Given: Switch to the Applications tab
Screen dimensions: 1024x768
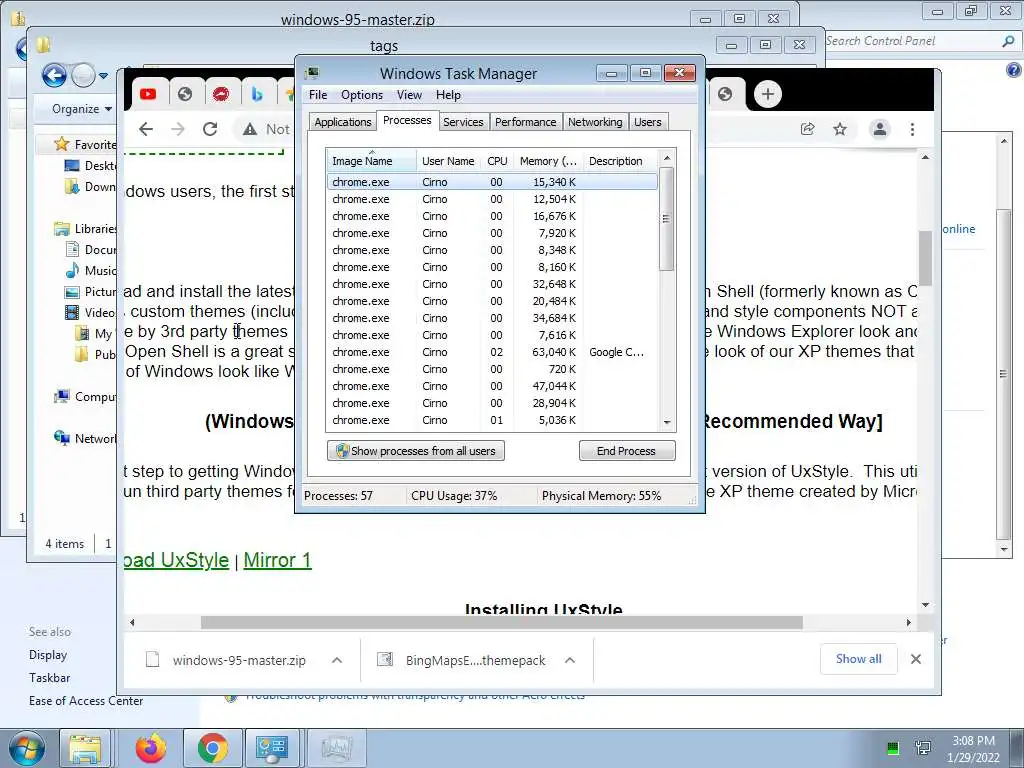Looking at the screenshot, I should coord(343,122).
